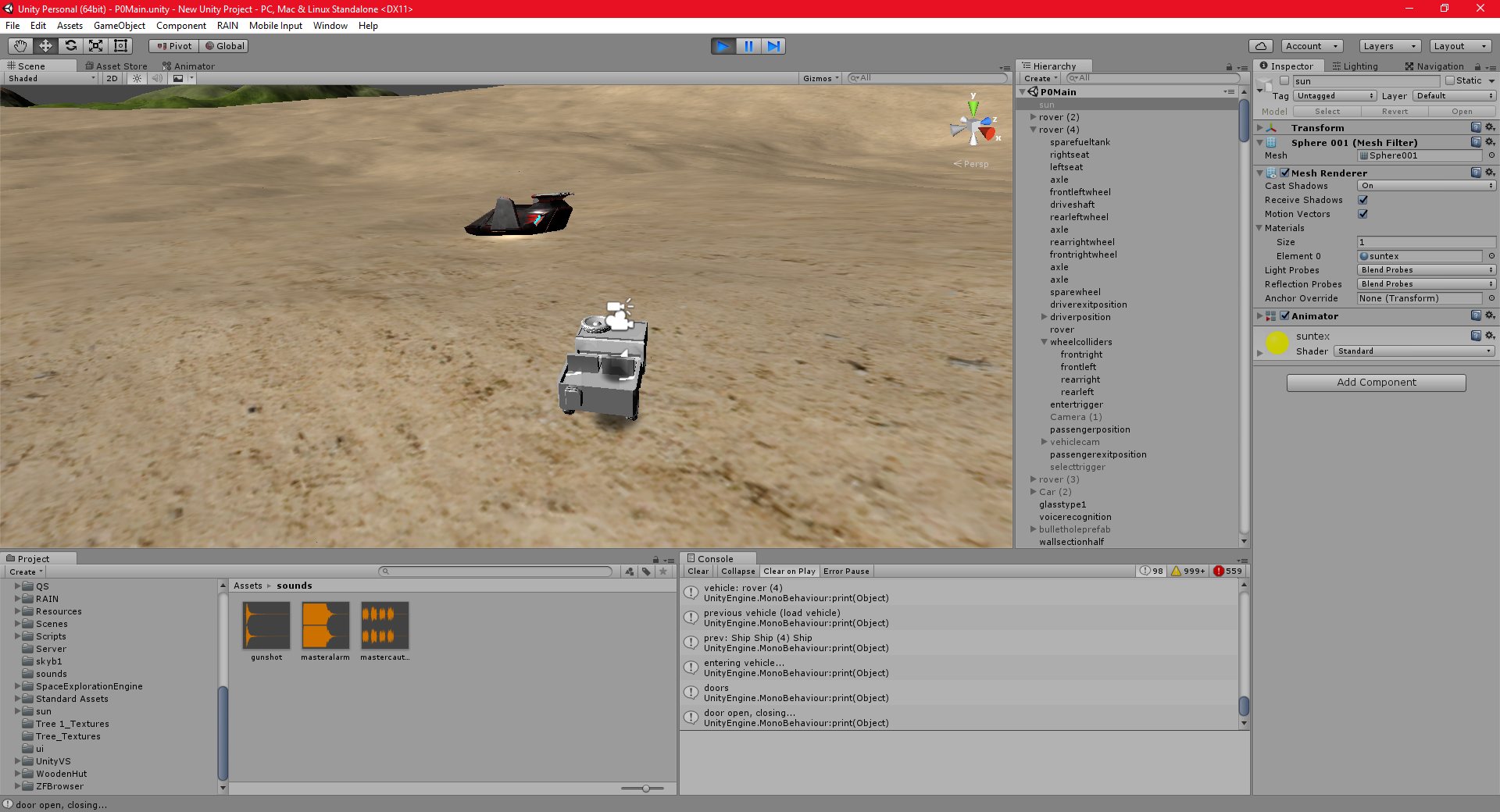1500x812 pixels.
Task: Check the Static checkbox
Action: [1450, 80]
